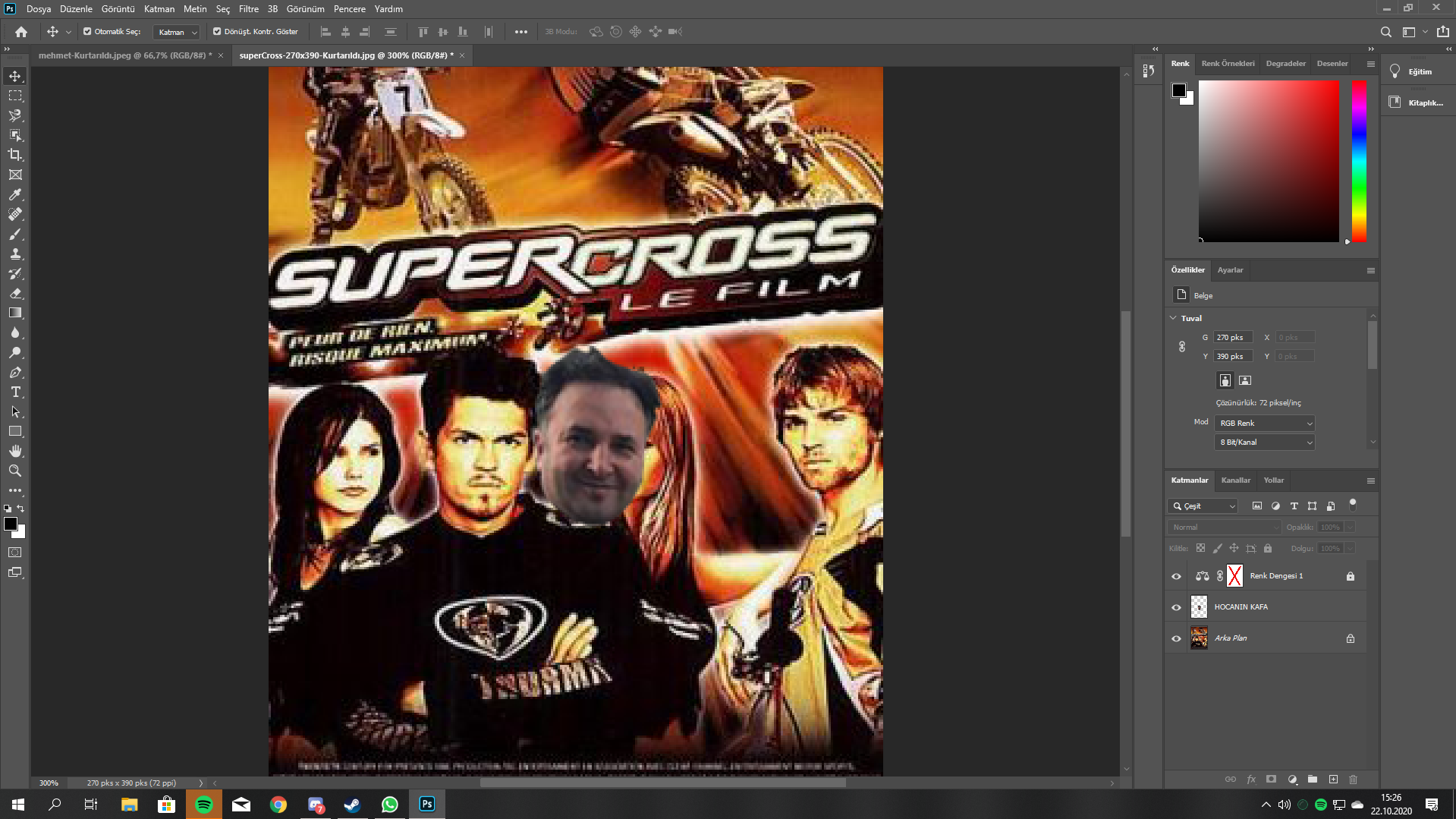Select the Lasso tool
Image resolution: width=1456 pixels, height=819 pixels.
[15, 115]
